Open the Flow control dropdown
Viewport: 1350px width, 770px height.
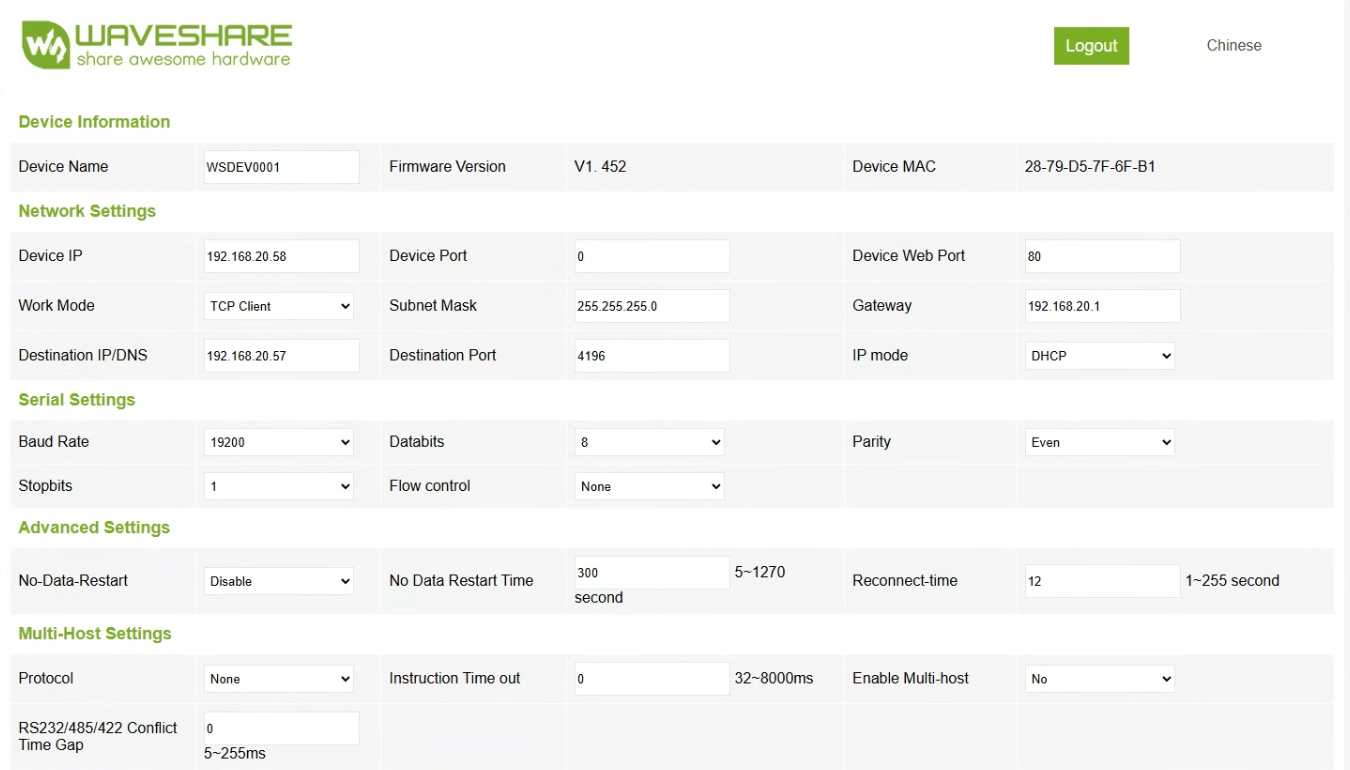coord(649,487)
